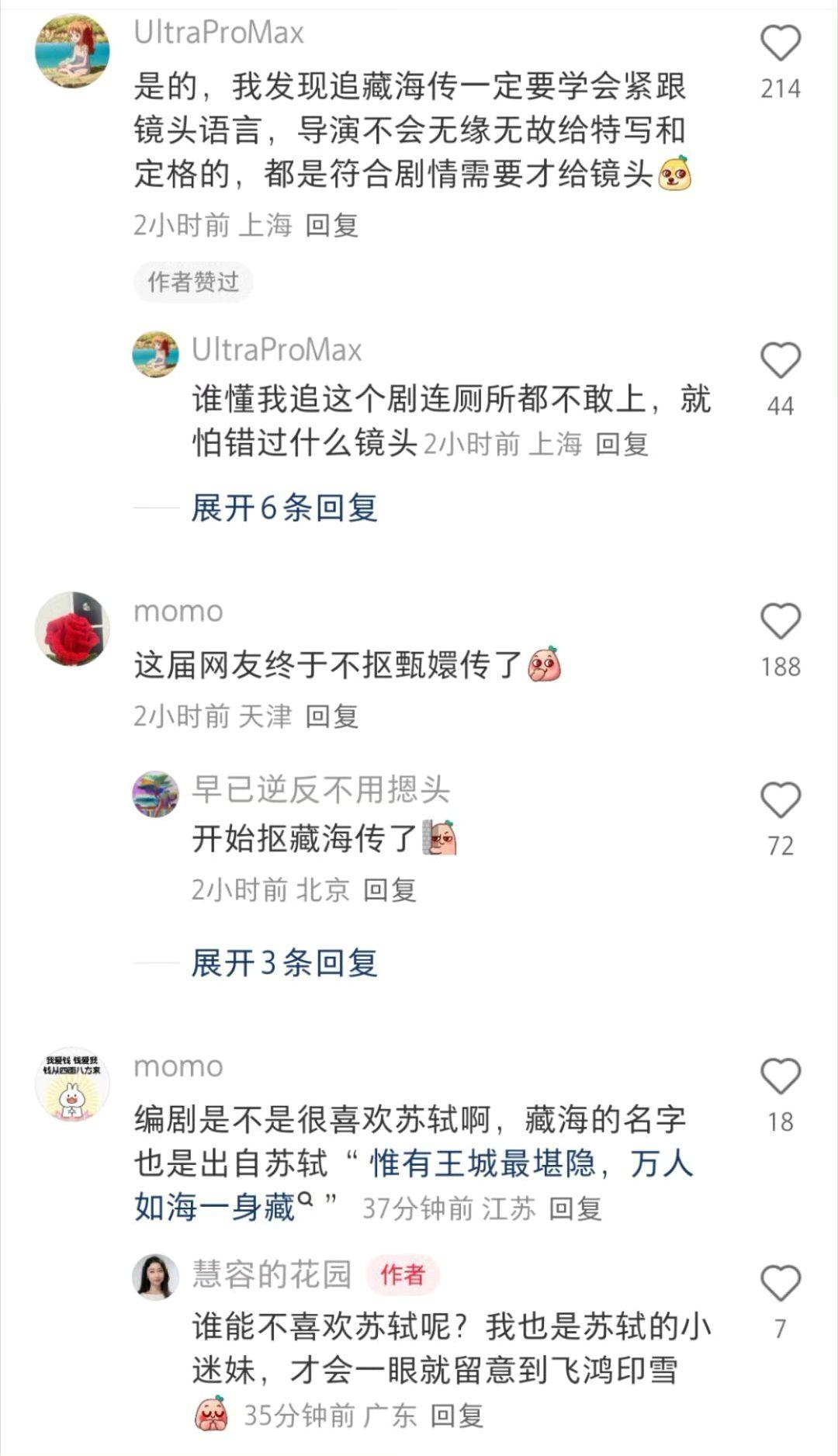Open the username 慧容的花园
Screen dimensions: 838x1456
(272, 1274)
